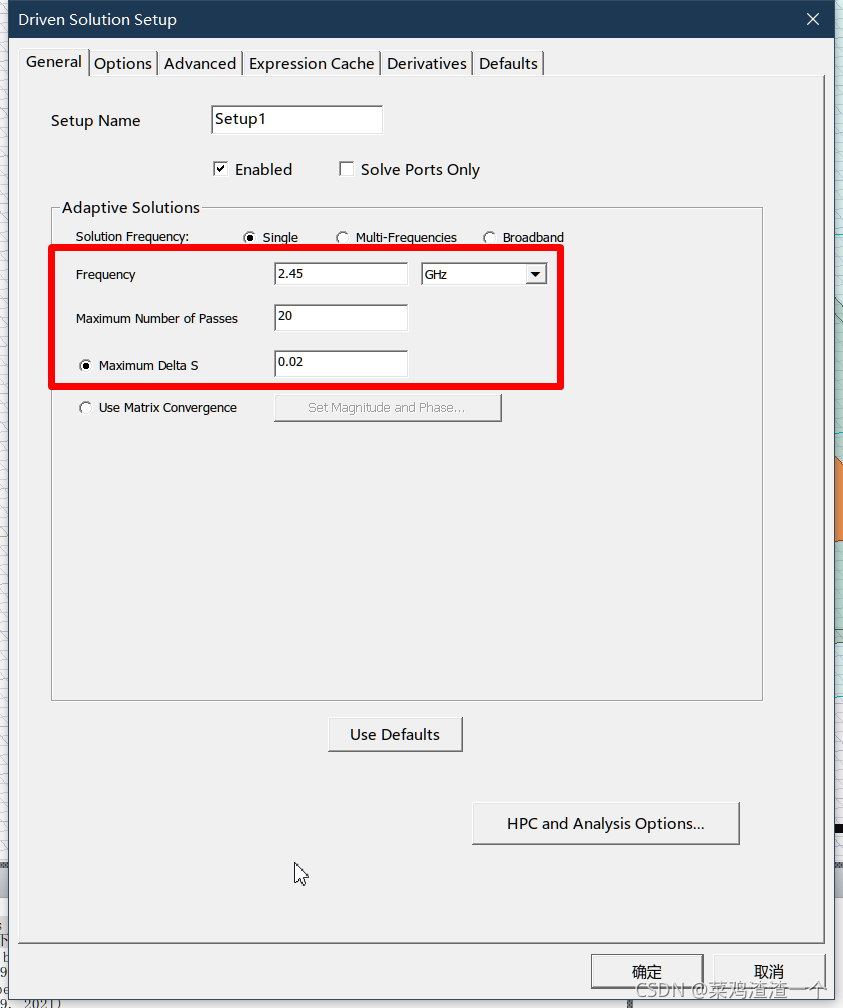The image size is (843, 1008).
Task: Select the Maximum Delta S radio button
Action: [85, 365]
